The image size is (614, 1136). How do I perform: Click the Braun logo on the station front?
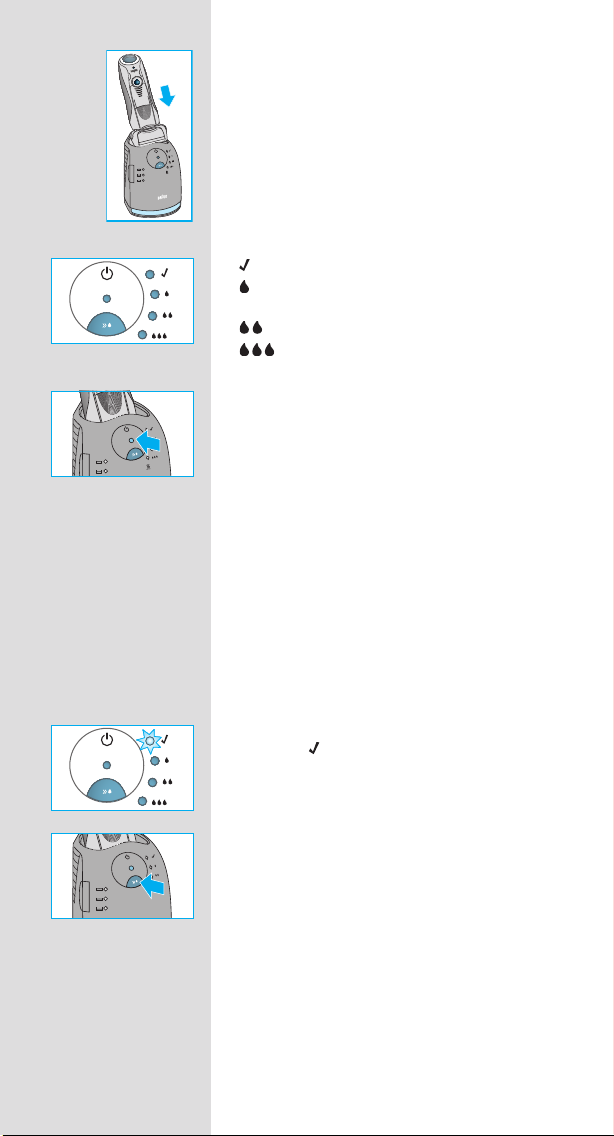162,196
